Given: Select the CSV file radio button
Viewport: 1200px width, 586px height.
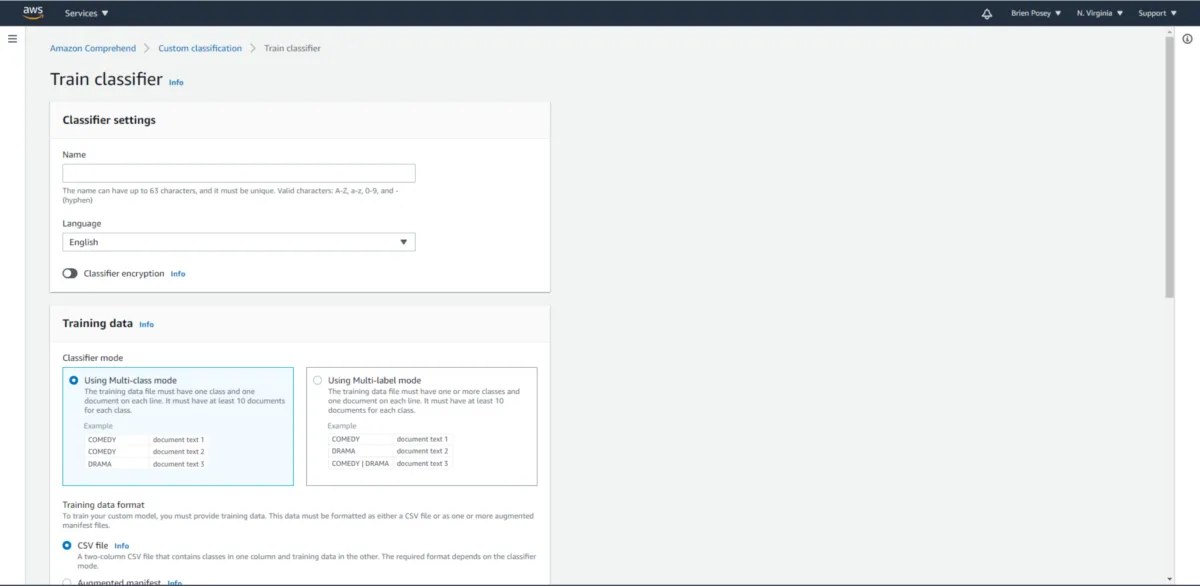Looking at the screenshot, I should click(67, 545).
